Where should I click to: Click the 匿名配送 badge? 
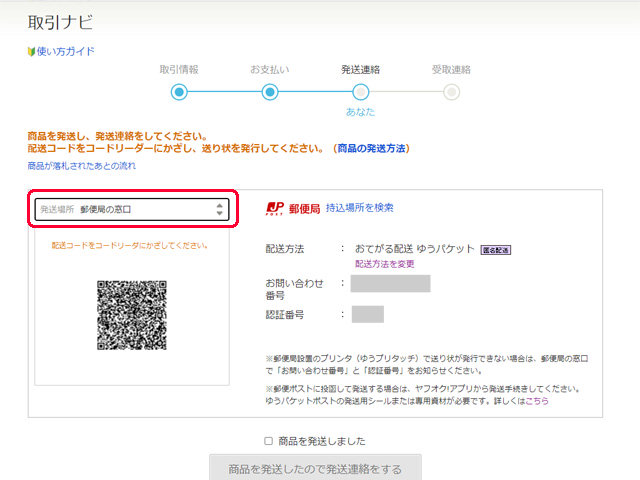(496, 250)
